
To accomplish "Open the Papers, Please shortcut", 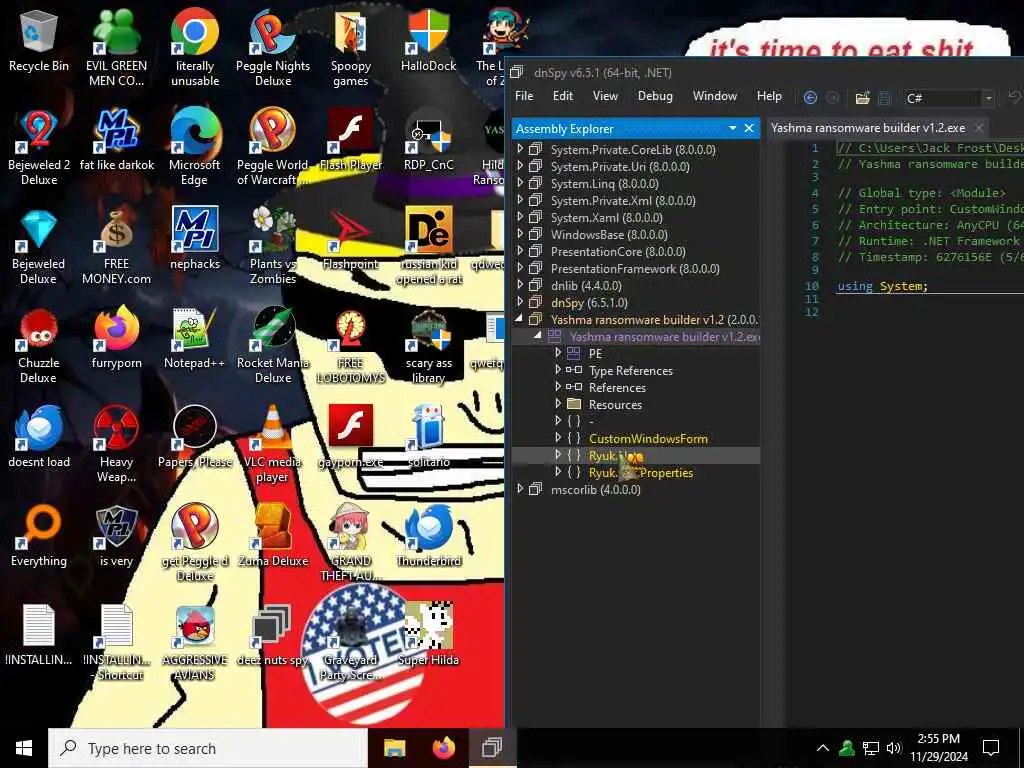I will [x=195, y=438].
